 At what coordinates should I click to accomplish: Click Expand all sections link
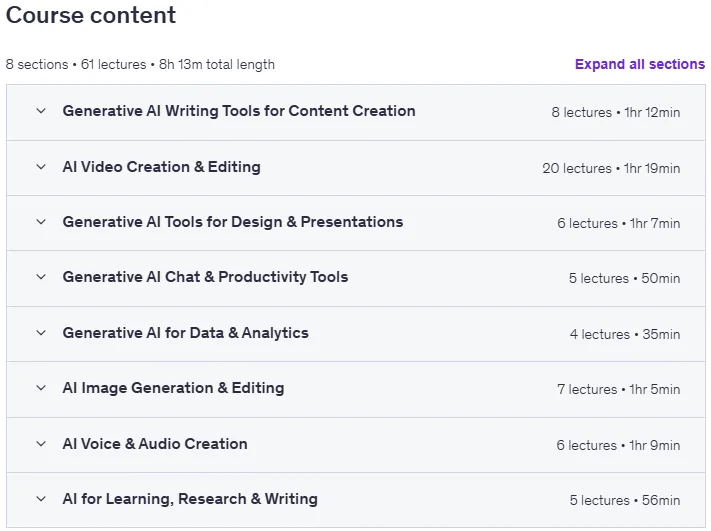click(x=640, y=64)
